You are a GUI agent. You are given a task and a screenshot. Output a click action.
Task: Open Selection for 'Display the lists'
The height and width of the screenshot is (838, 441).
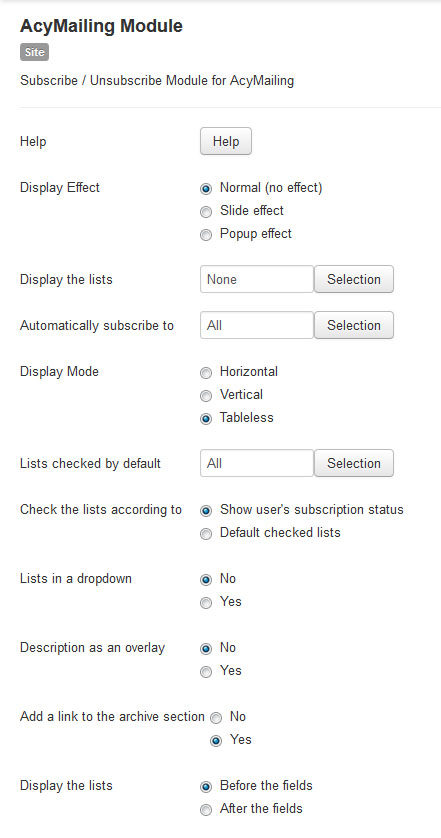pyautogui.click(x=354, y=279)
